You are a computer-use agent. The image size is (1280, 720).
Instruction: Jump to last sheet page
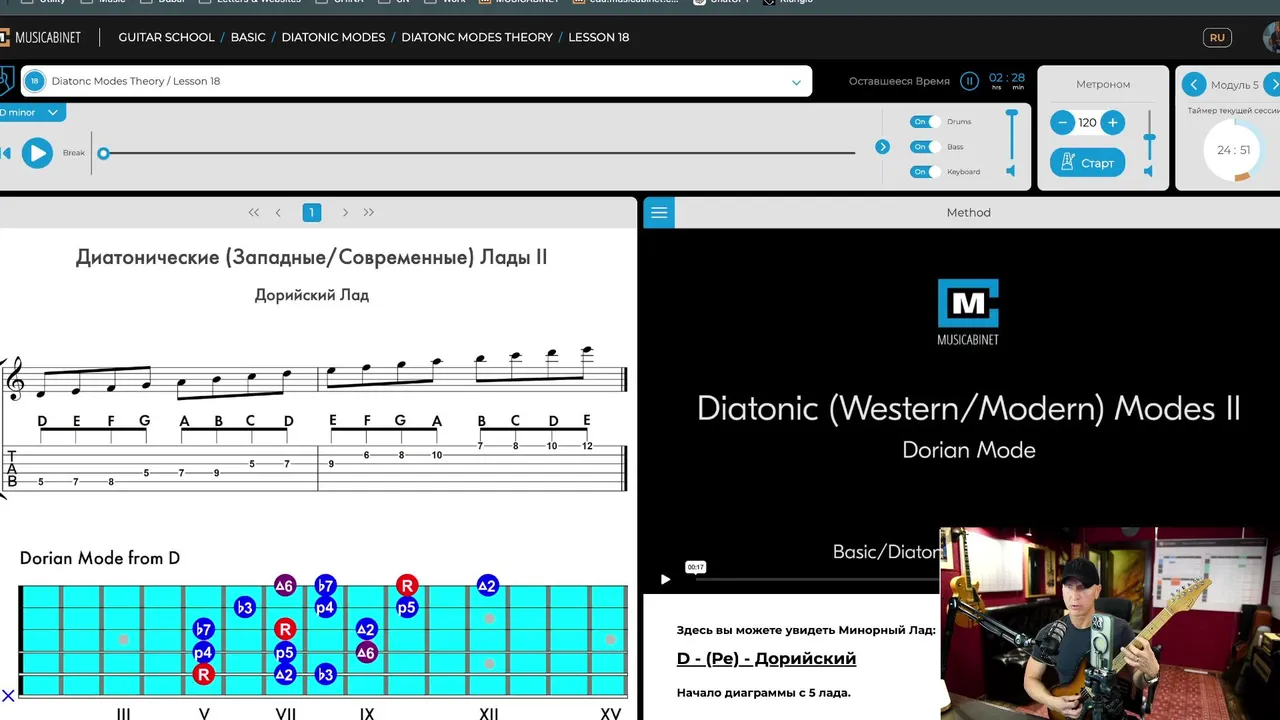click(369, 212)
